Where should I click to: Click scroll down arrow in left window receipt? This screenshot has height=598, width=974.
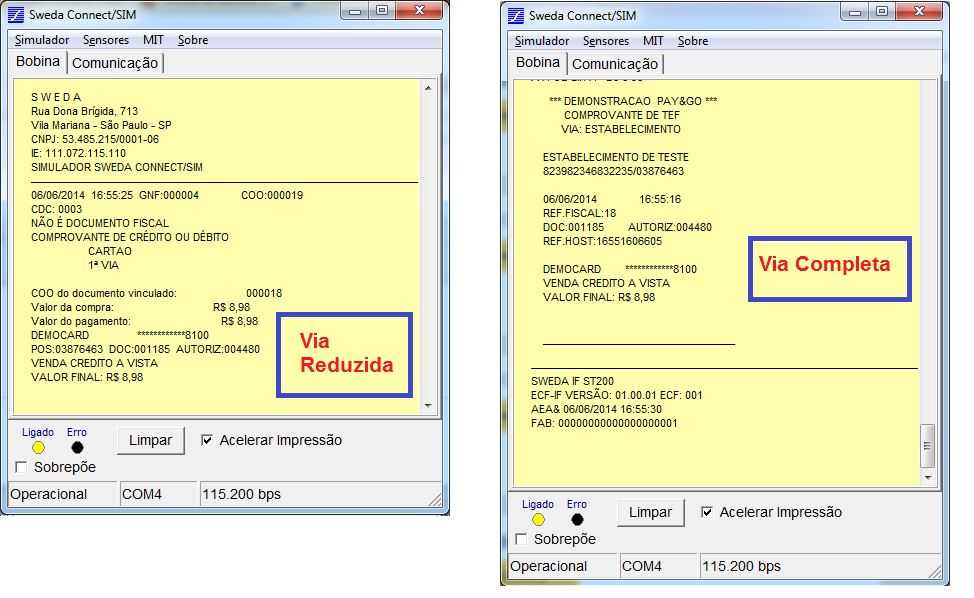click(428, 405)
